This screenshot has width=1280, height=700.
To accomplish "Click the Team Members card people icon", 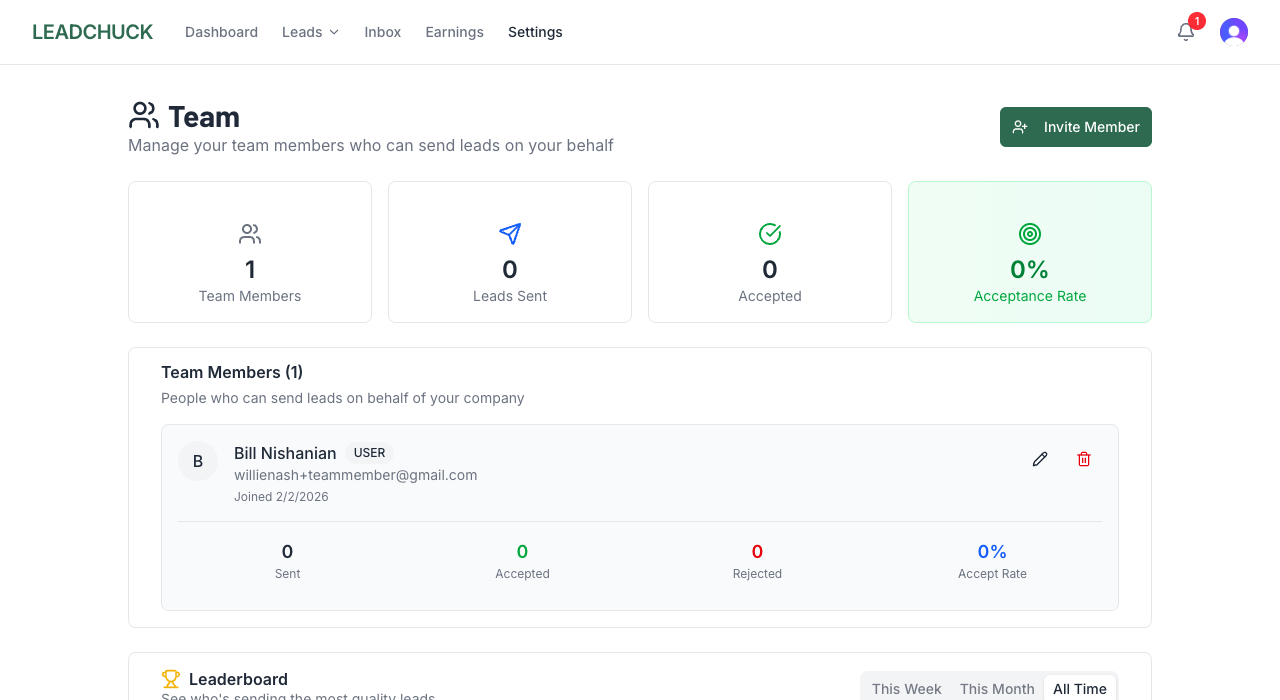I will 250,234.
